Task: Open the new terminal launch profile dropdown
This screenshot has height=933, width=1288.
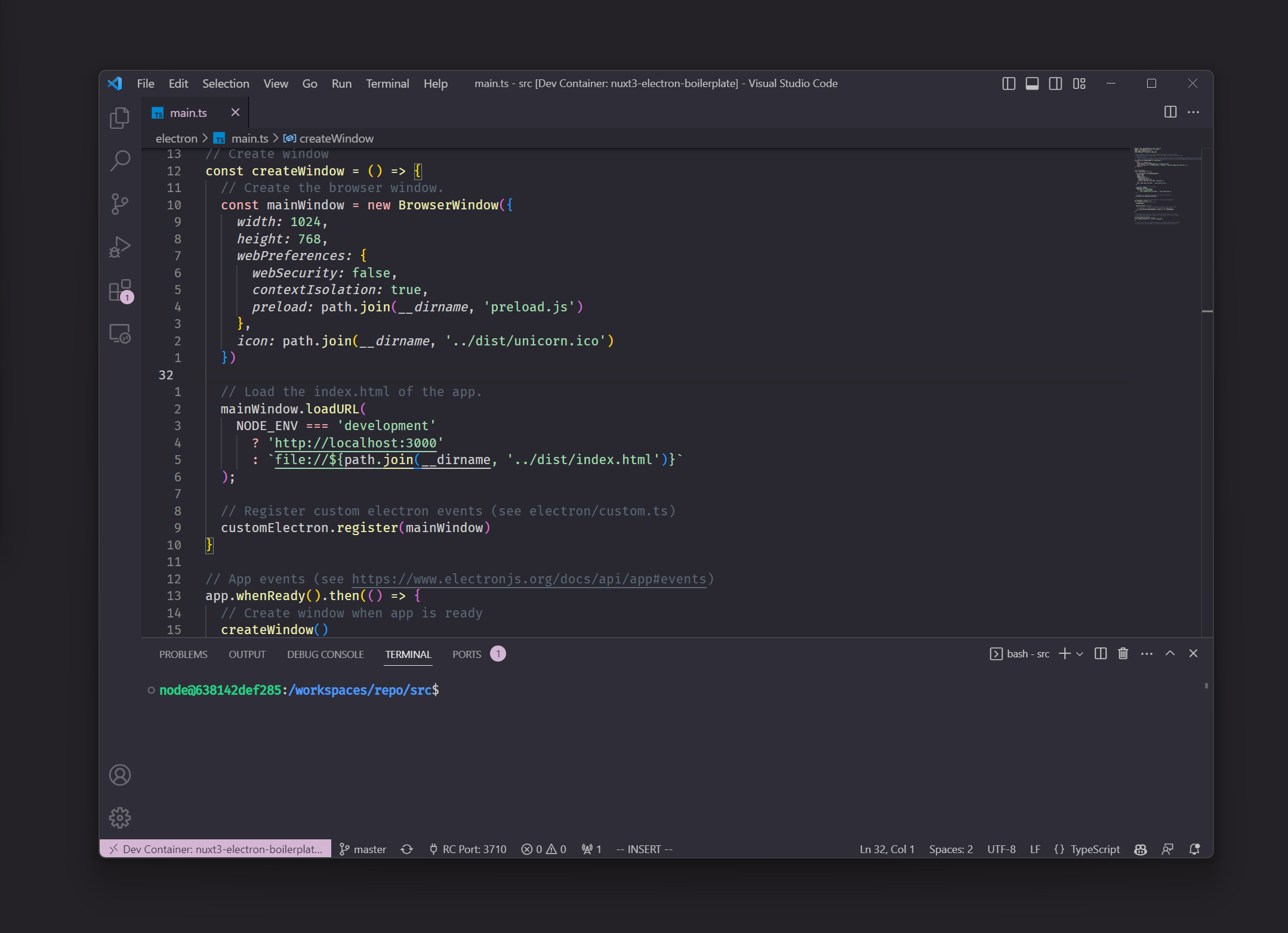Action: pos(1080,654)
